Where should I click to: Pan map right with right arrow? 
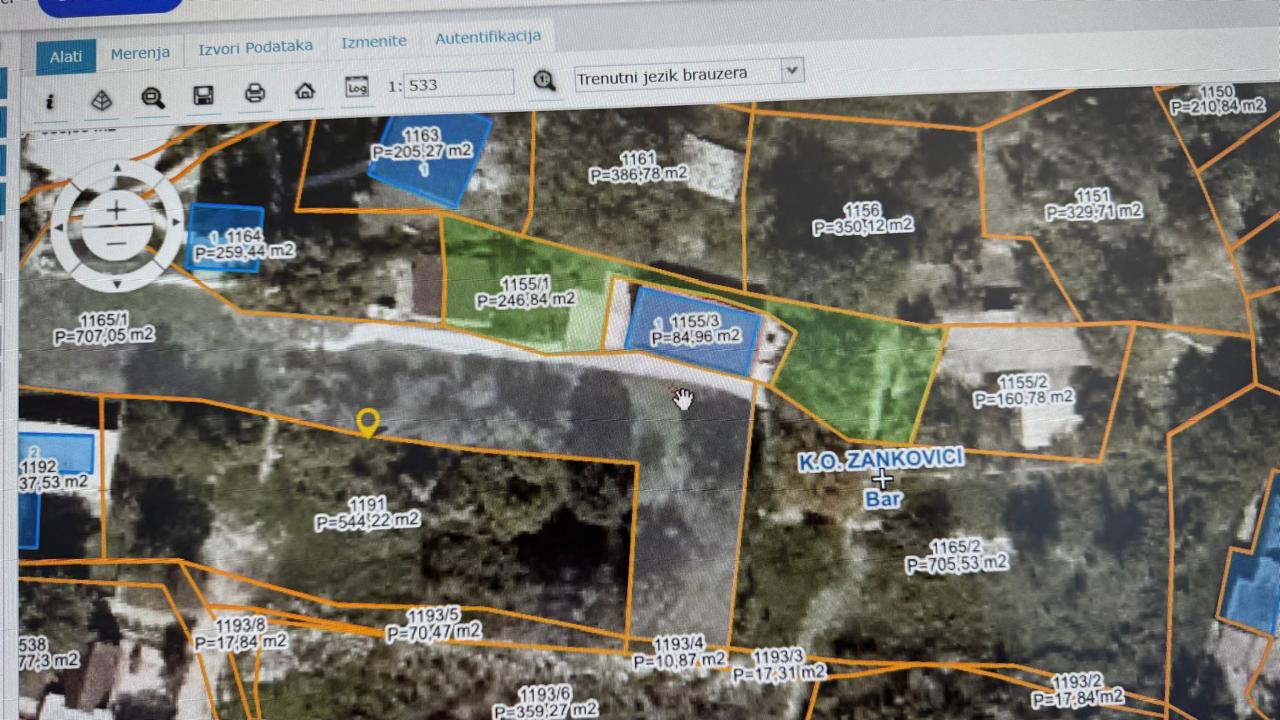point(174,222)
